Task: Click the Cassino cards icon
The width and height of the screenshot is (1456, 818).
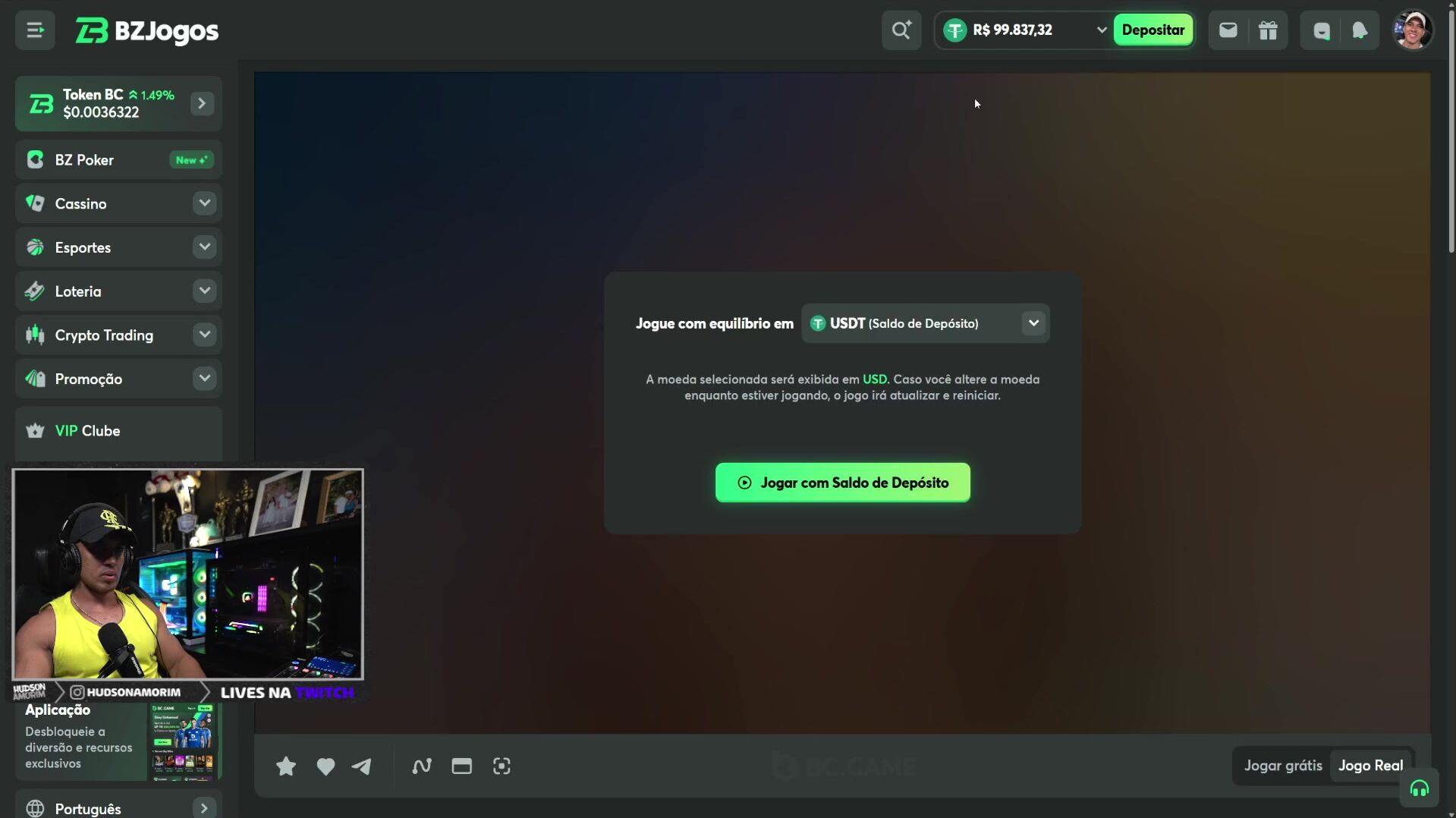Action: (x=35, y=203)
